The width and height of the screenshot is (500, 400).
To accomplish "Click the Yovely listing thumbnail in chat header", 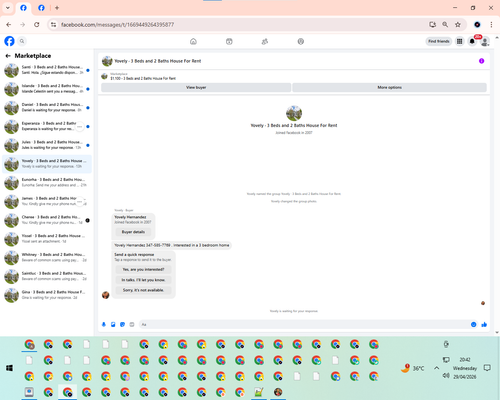I will (x=107, y=61).
